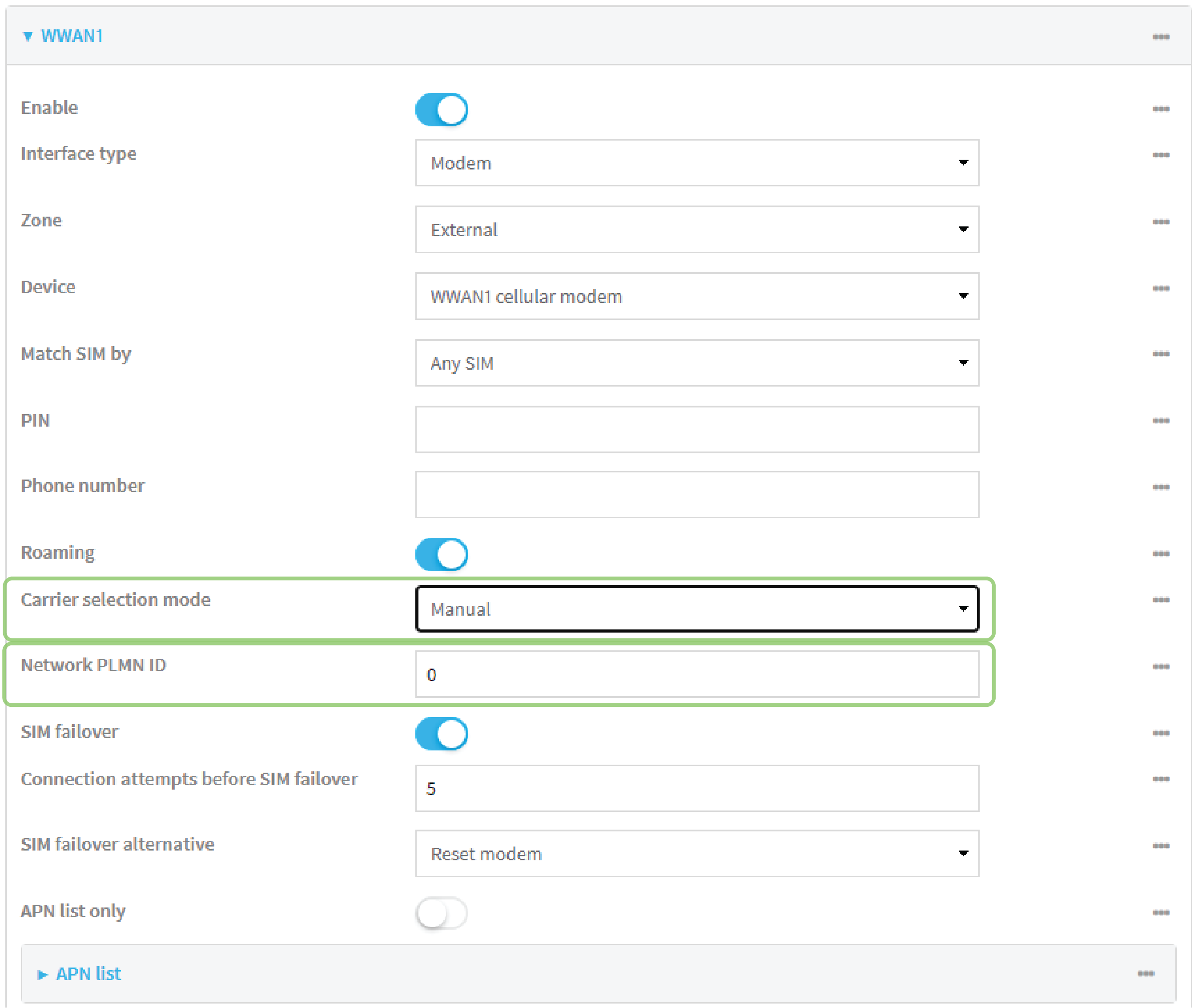The image size is (1198, 1008).
Task: Expand the APN list section
Action: pyautogui.click(x=88, y=974)
